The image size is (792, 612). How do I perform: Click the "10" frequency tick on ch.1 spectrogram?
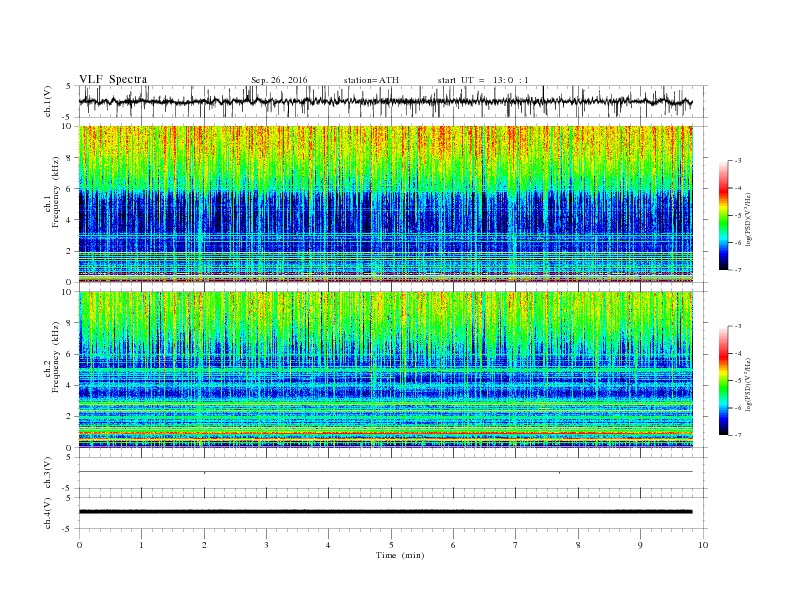point(69,126)
